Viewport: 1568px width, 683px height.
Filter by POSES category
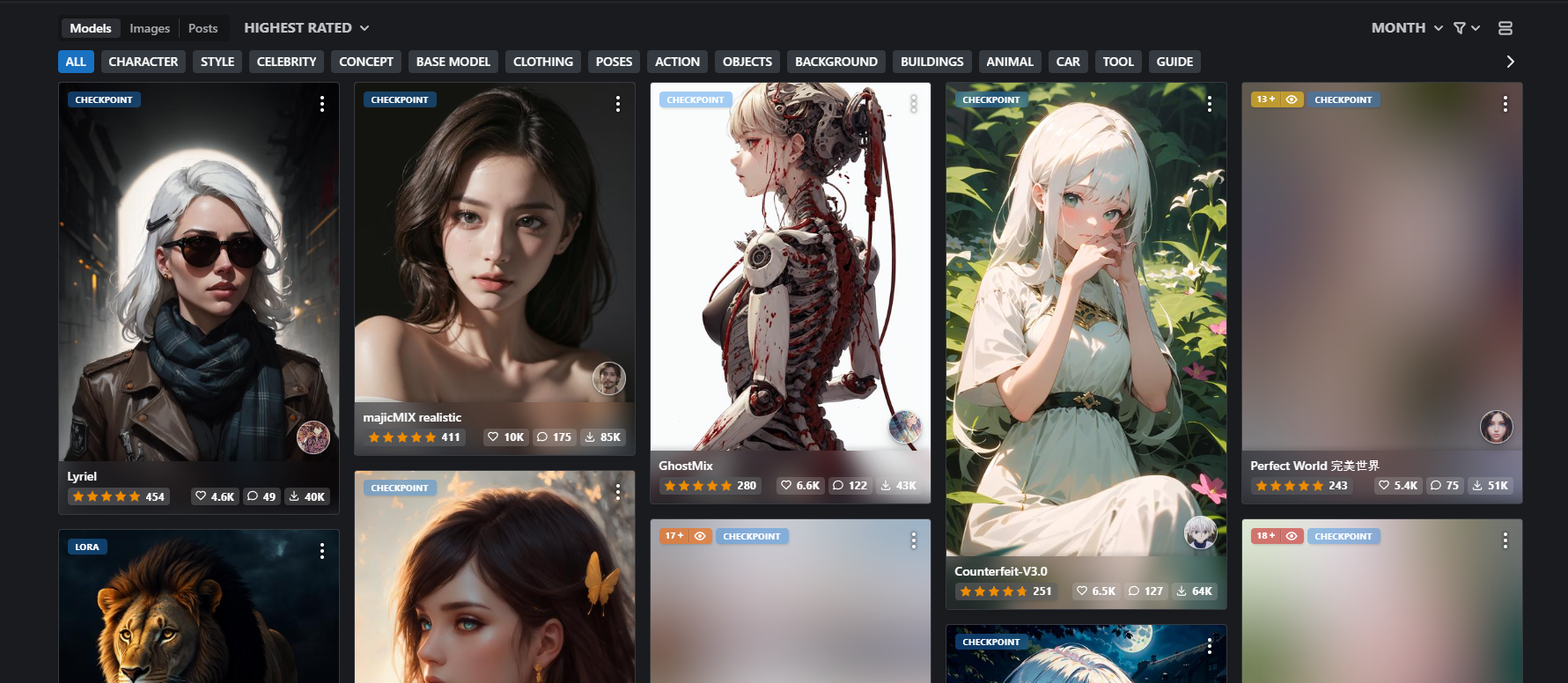614,62
